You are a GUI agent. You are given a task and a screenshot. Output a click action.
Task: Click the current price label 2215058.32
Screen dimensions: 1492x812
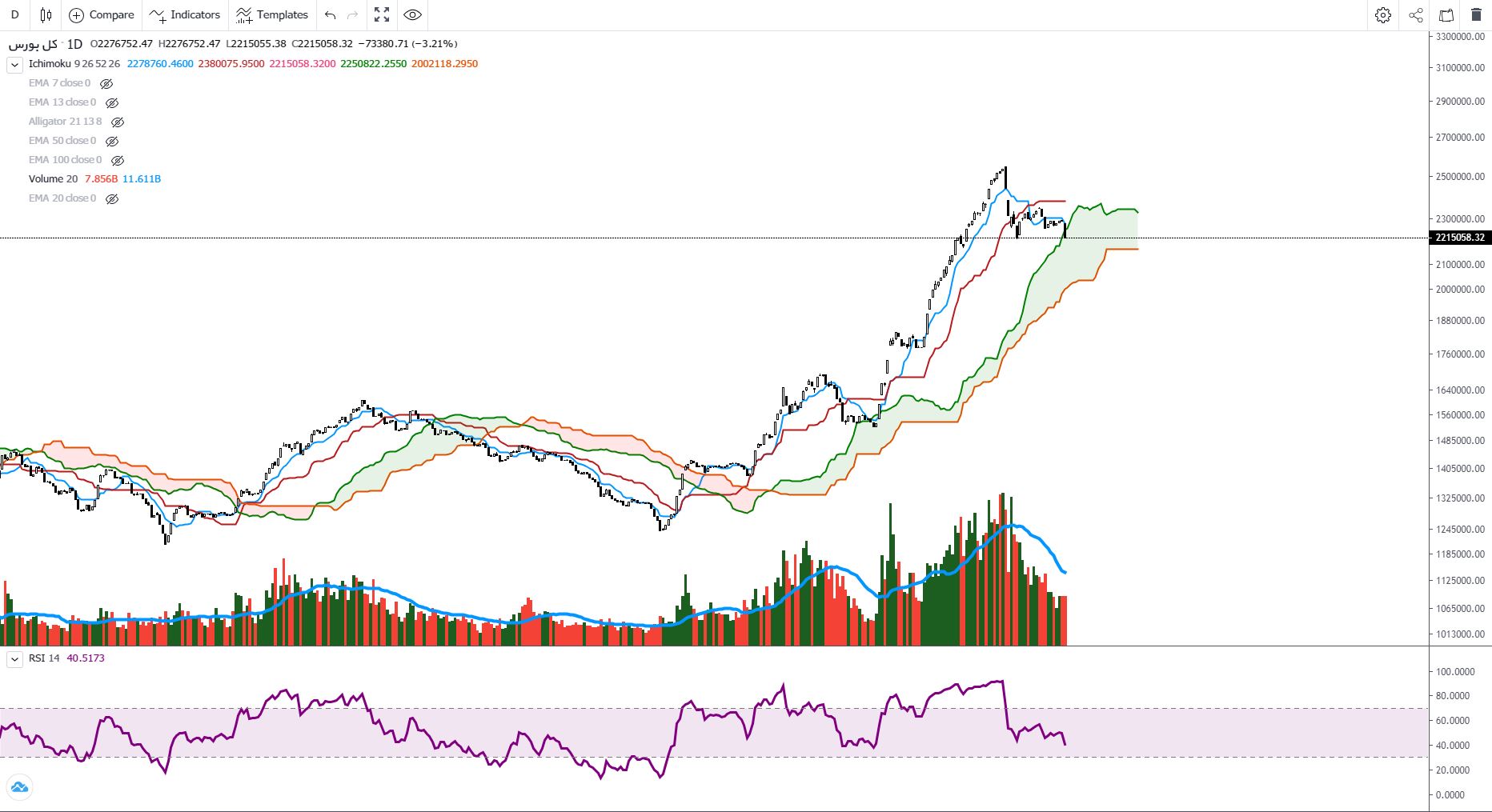pos(1460,238)
